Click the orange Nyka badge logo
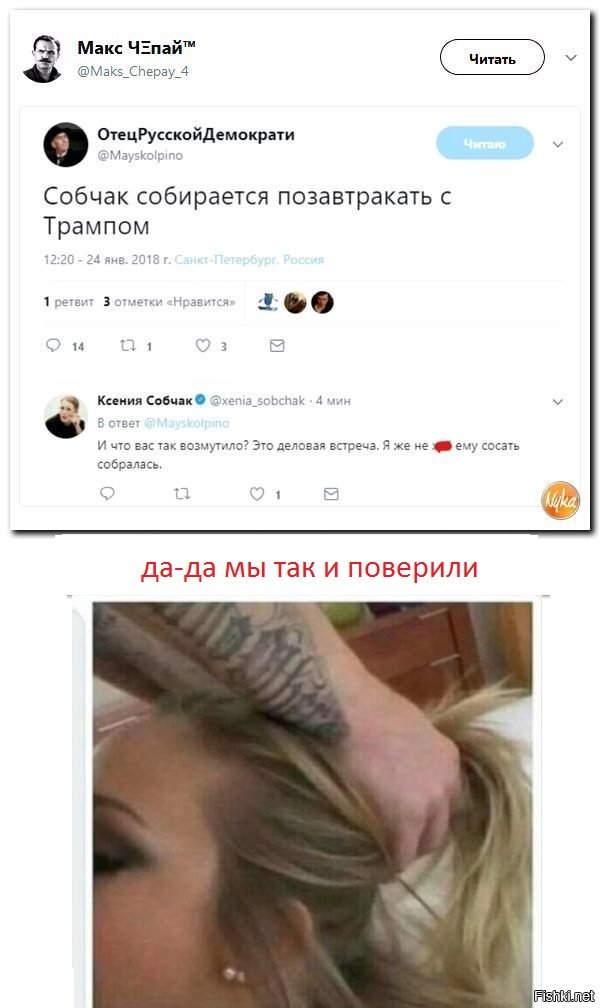The height and width of the screenshot is (1008, 600). [560, 500]
